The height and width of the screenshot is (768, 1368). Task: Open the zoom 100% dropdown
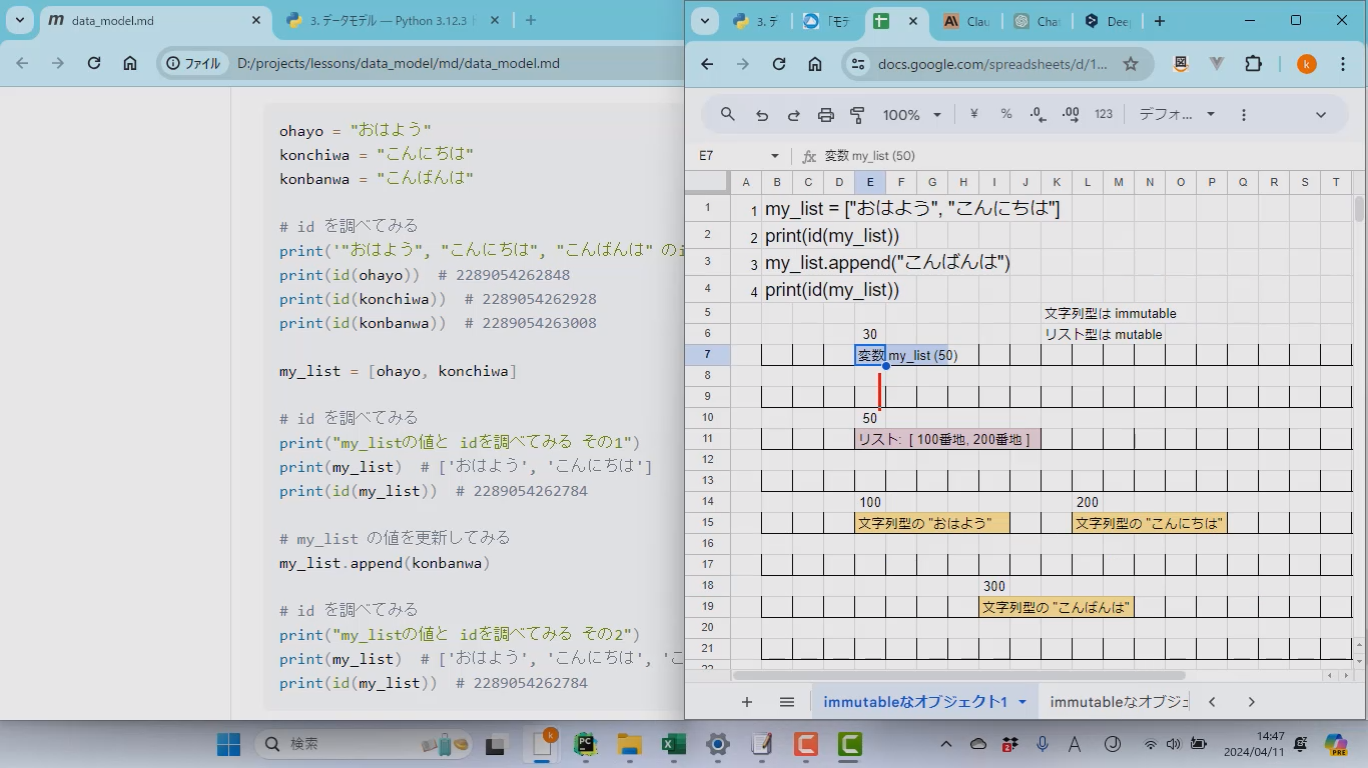point(911,115)
